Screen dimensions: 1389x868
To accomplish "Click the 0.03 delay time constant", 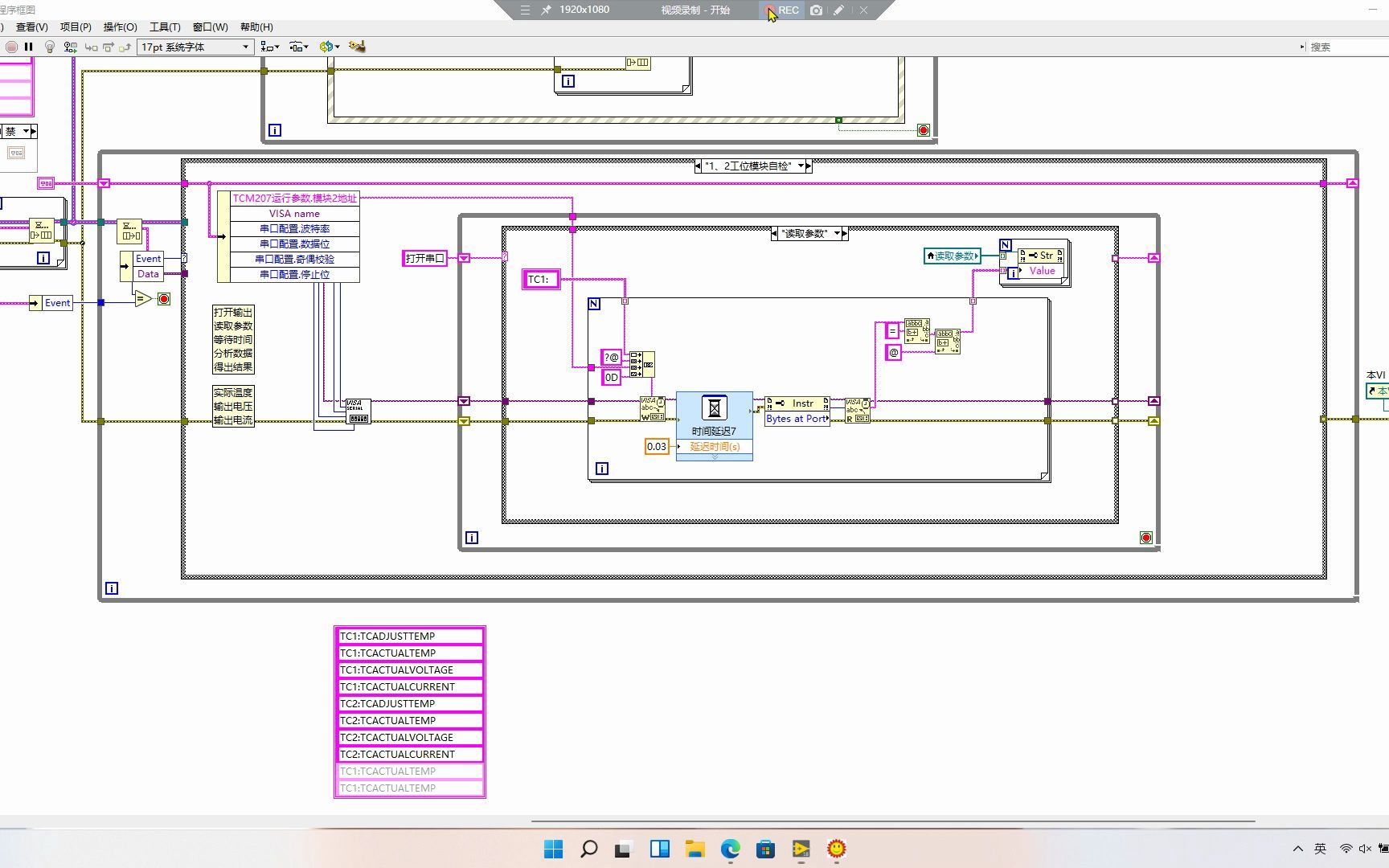I will click(x=657, y=447).
